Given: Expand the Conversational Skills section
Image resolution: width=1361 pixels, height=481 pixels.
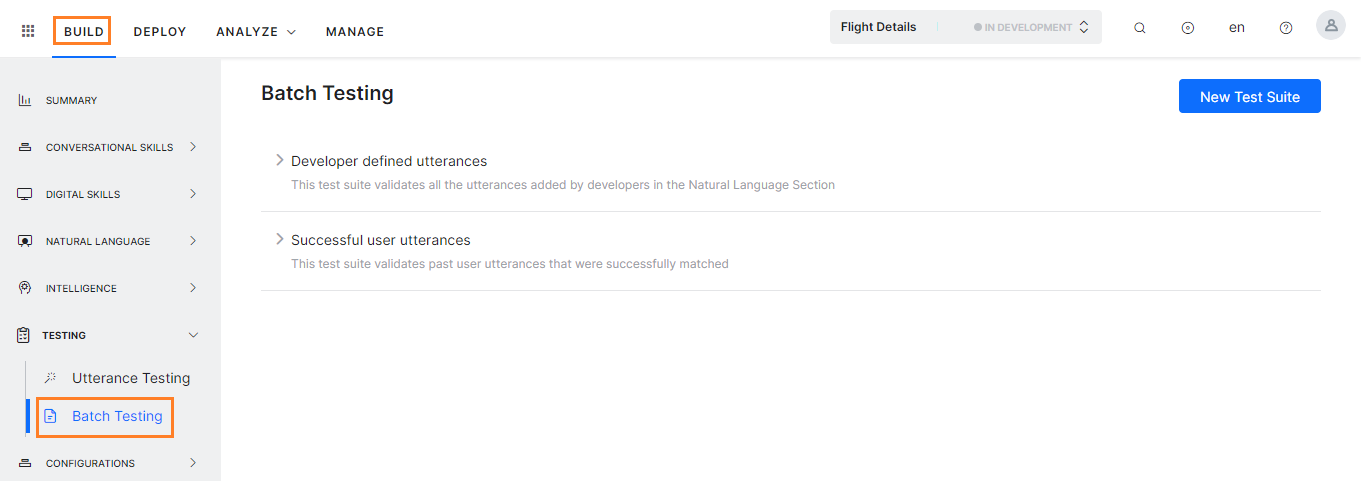Looking at the screenshot, I should click(x=193, y=147).
